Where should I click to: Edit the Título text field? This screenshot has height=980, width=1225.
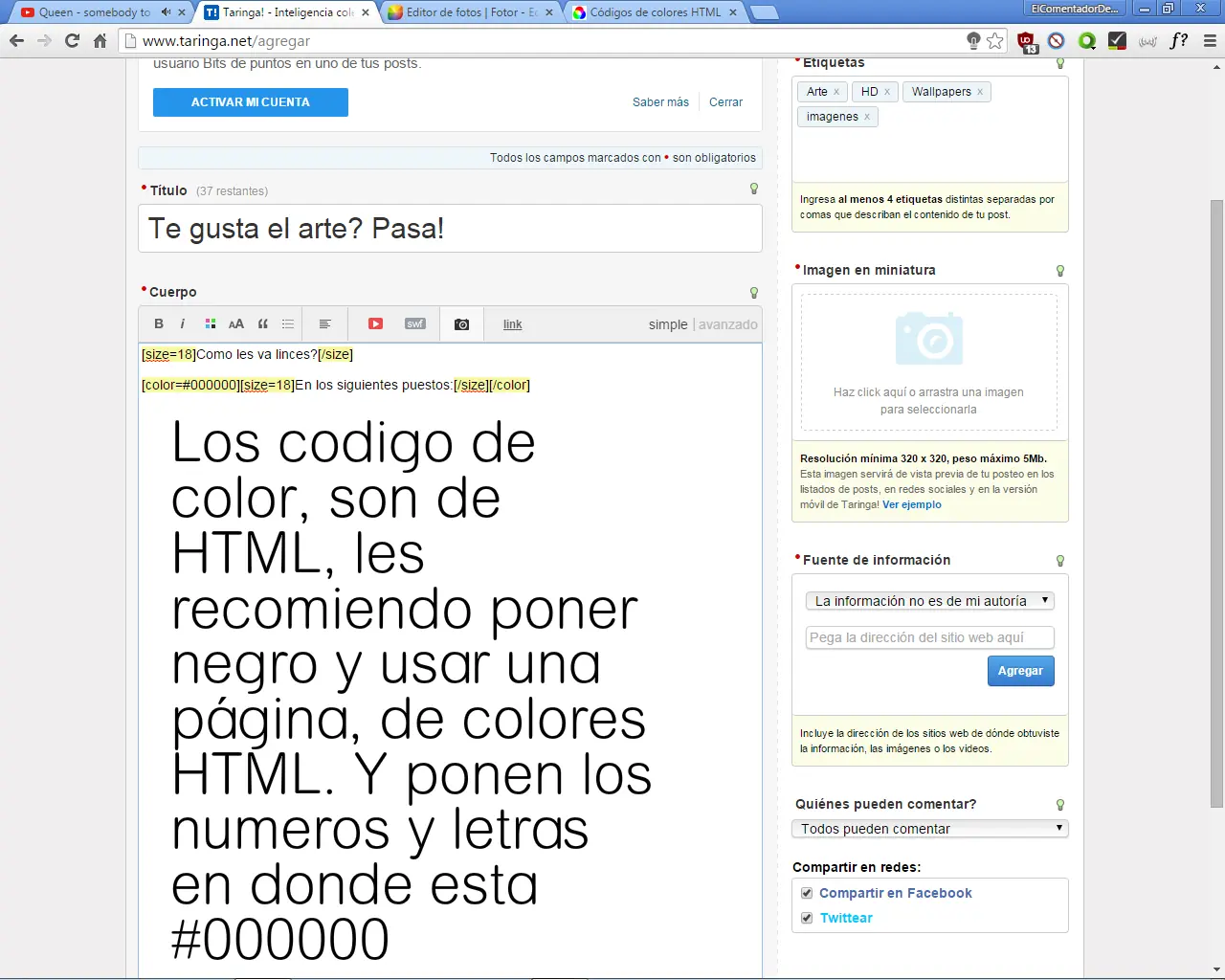450,229
